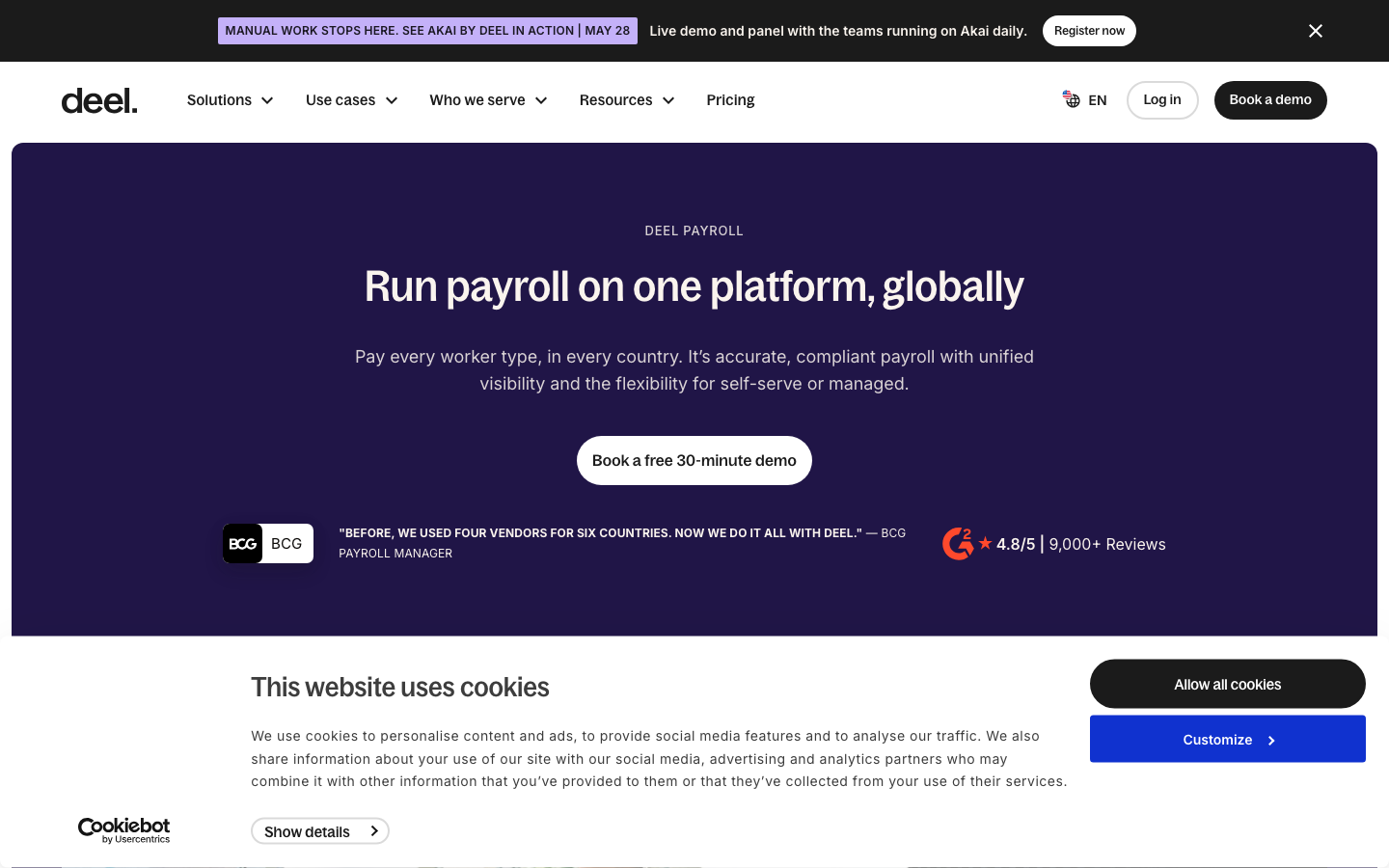Click the G2 rating logo
This screenshot has height=868, width=1389.
point(958,544)
